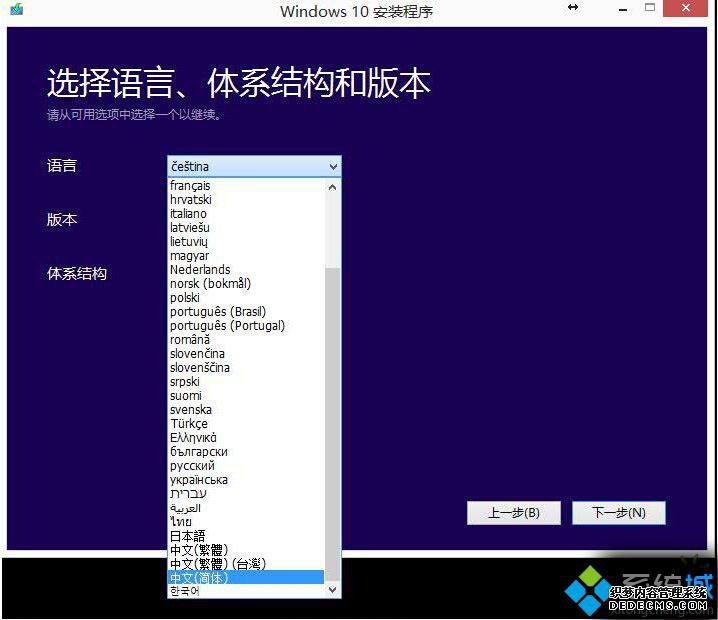Click the language list scroll-down arrow
The height and width of the screenshot is (620, 718).
(333, 589)
